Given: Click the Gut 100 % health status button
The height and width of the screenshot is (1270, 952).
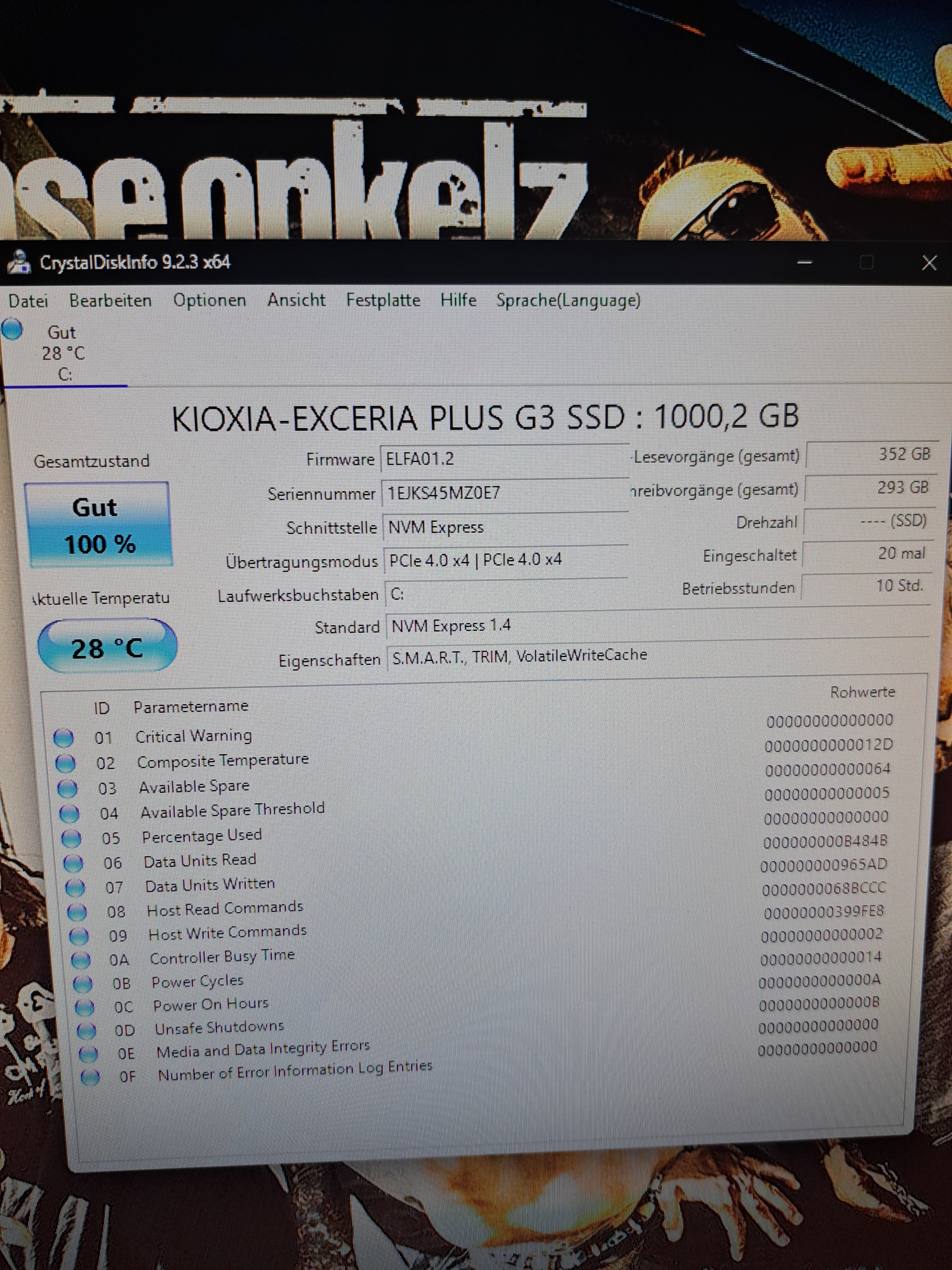Looking at the screenshot, I should (99, 525).
